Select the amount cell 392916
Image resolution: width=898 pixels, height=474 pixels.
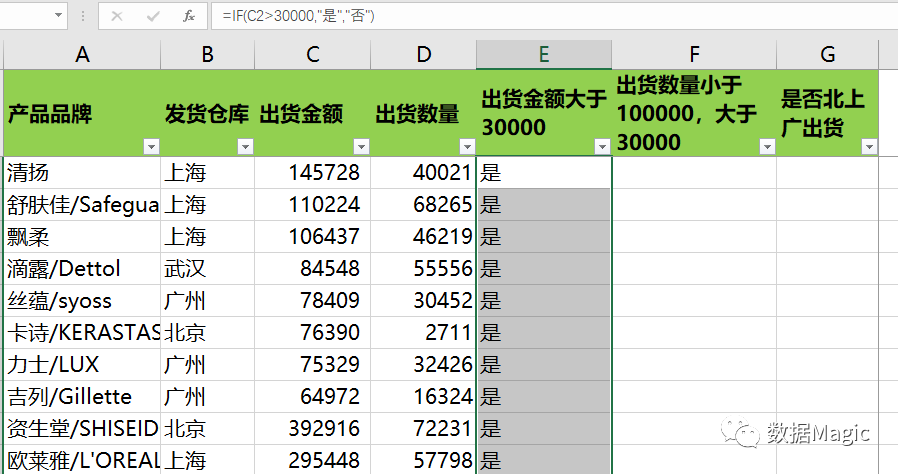313,429
